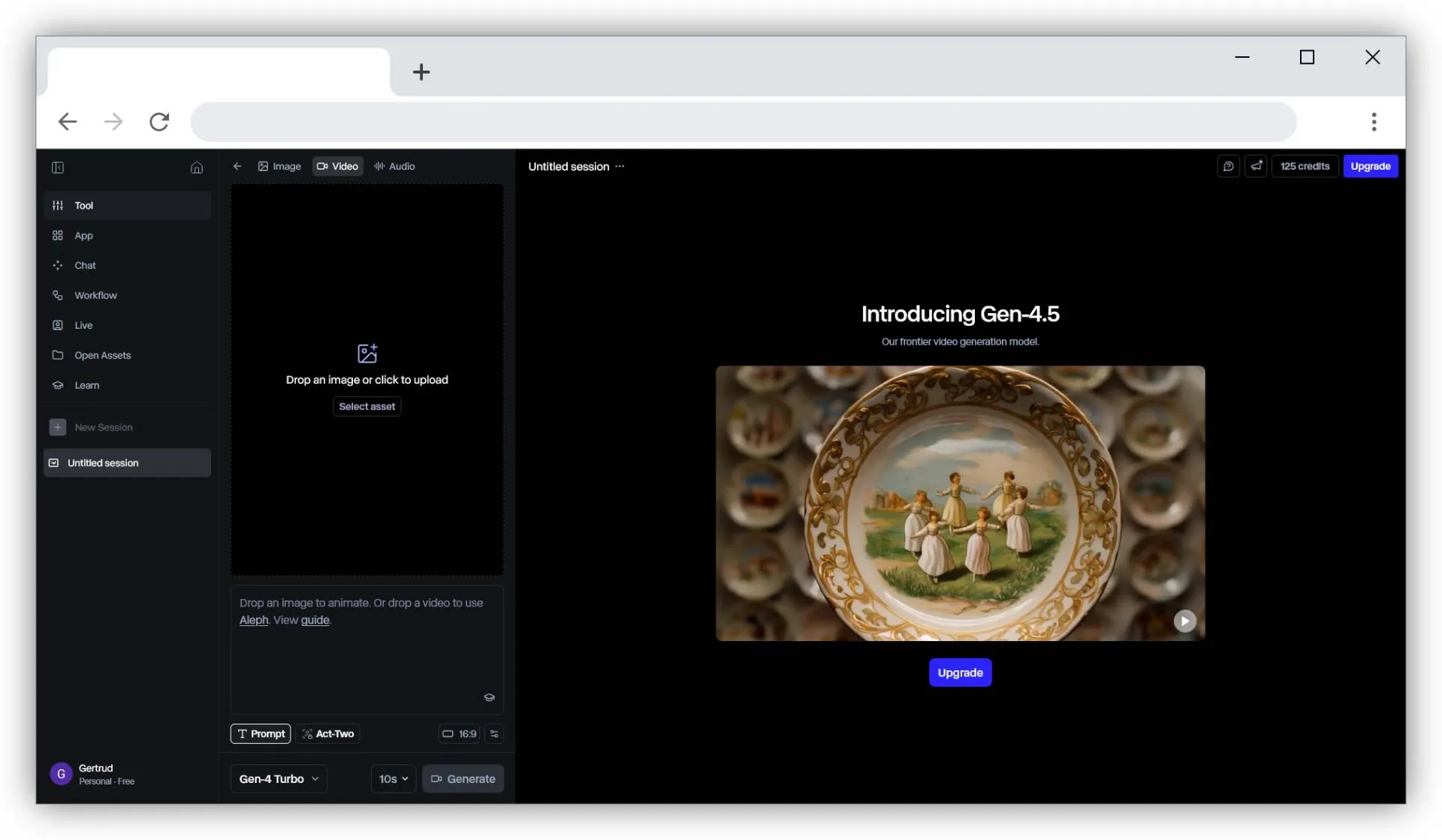Click the upload image icon in drop zone
The image size is (1442, 840).
pos(367,353)
